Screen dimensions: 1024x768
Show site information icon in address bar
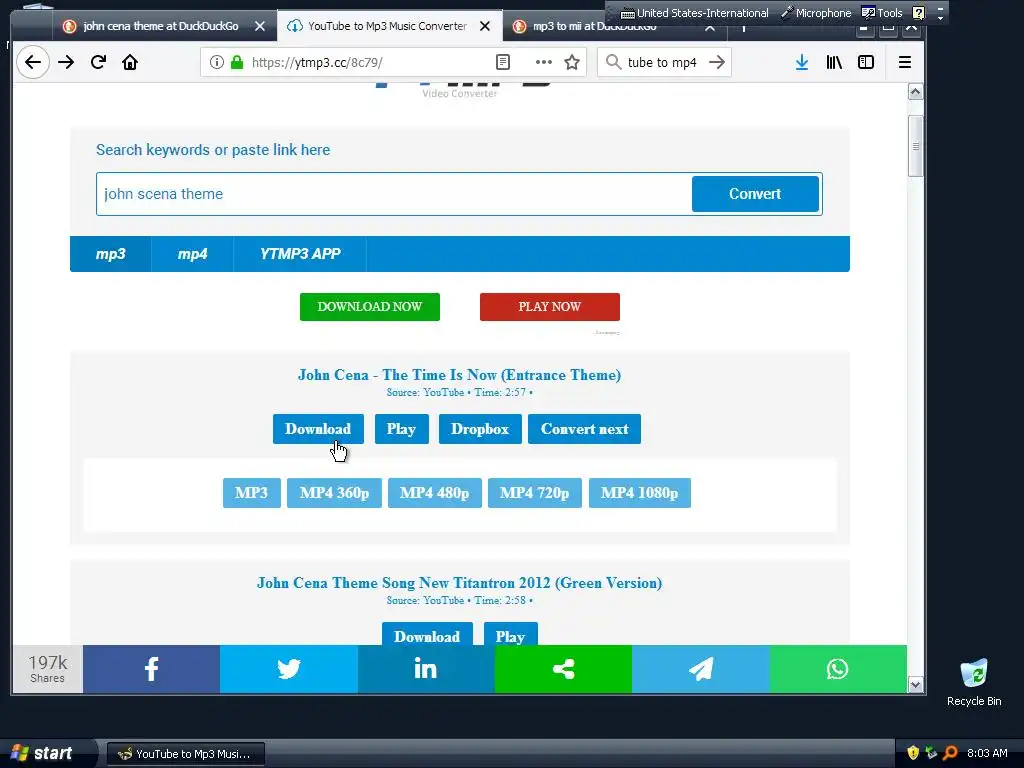217,62
